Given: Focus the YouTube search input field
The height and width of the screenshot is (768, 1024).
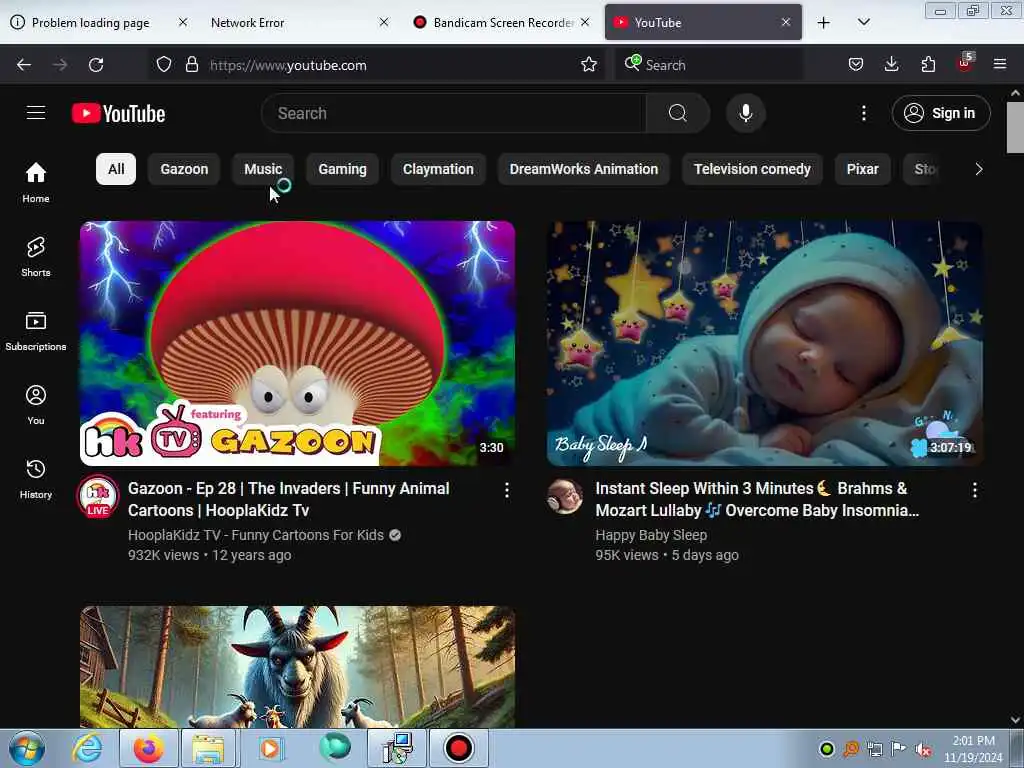Looking at the screenshot, I should pos(454,113).
